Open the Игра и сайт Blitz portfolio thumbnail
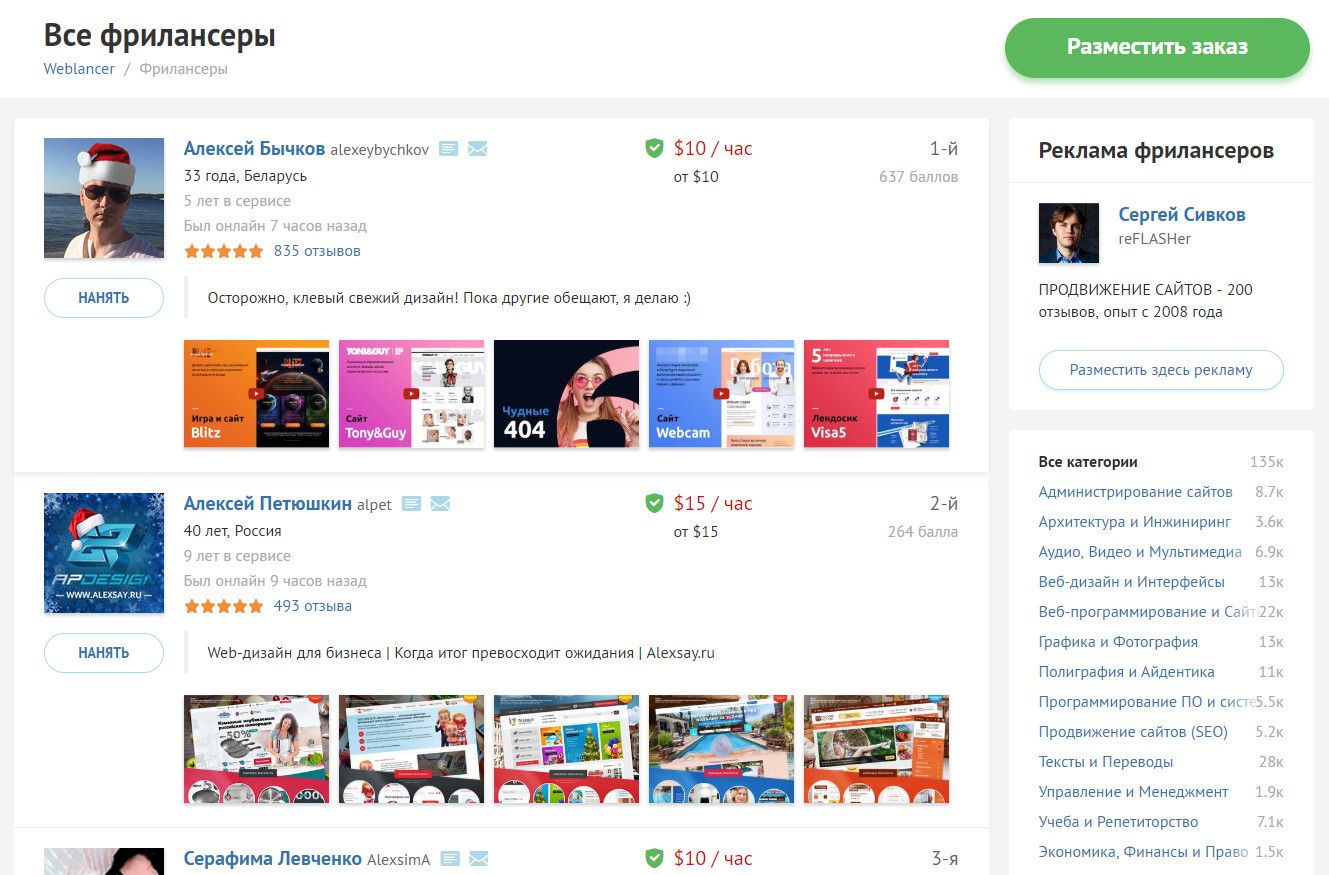This screenshot has width=1329, height=875. [256, 394]
